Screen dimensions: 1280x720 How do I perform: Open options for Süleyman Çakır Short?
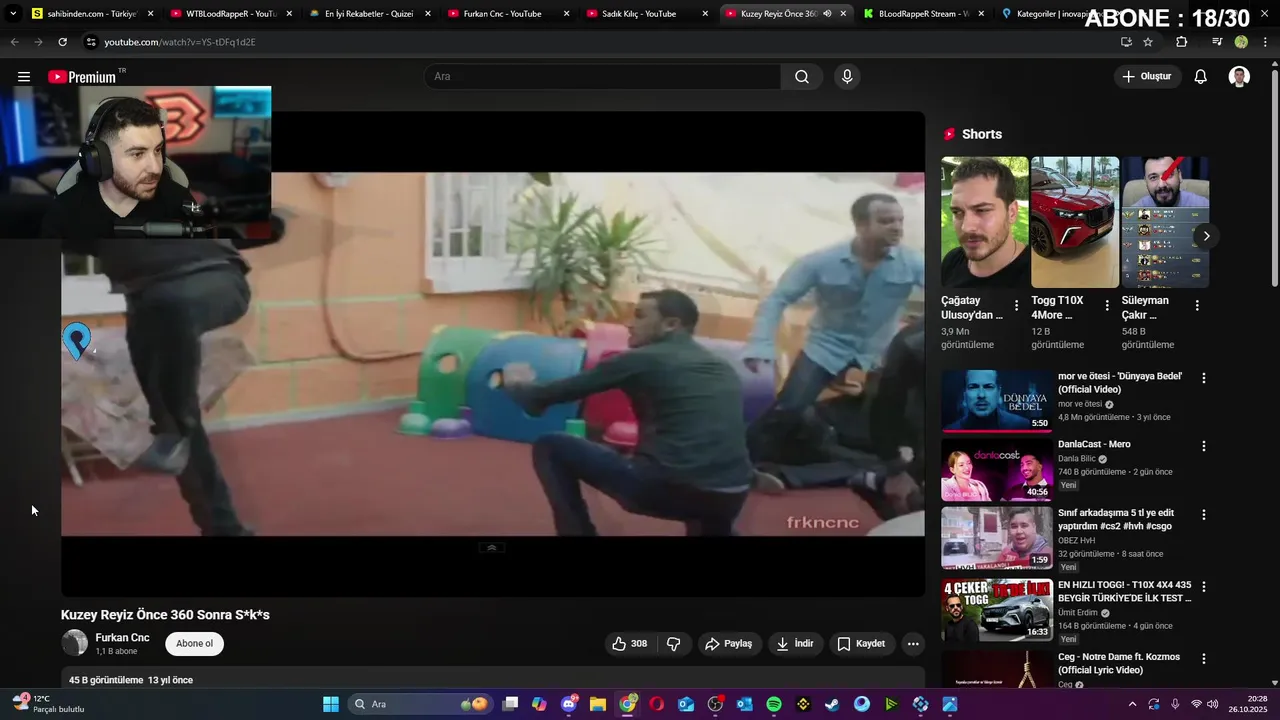(1197, 305)
